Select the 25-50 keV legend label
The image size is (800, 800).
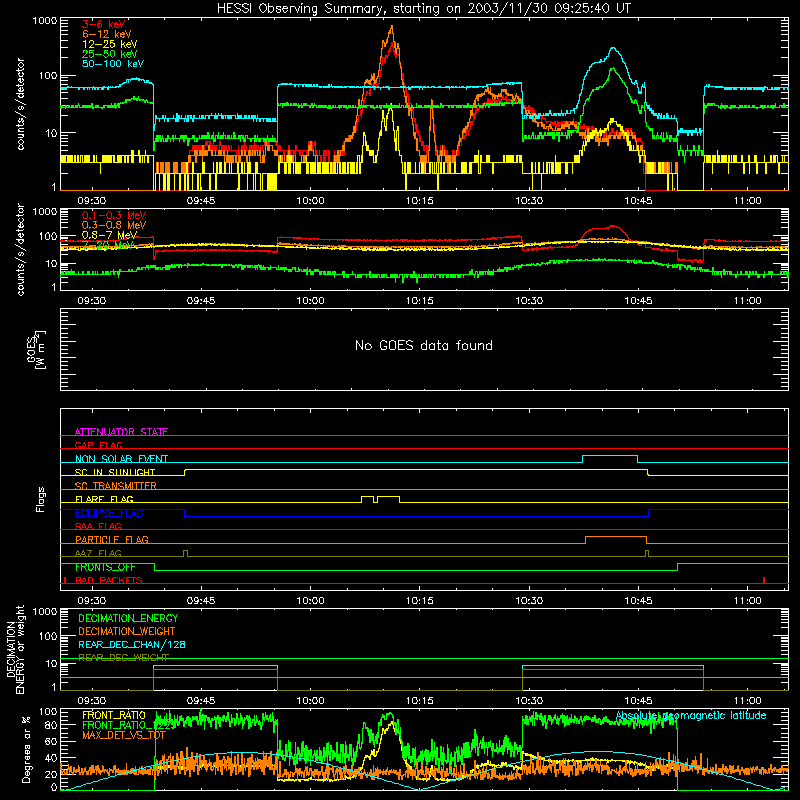(x=110, y=54)
